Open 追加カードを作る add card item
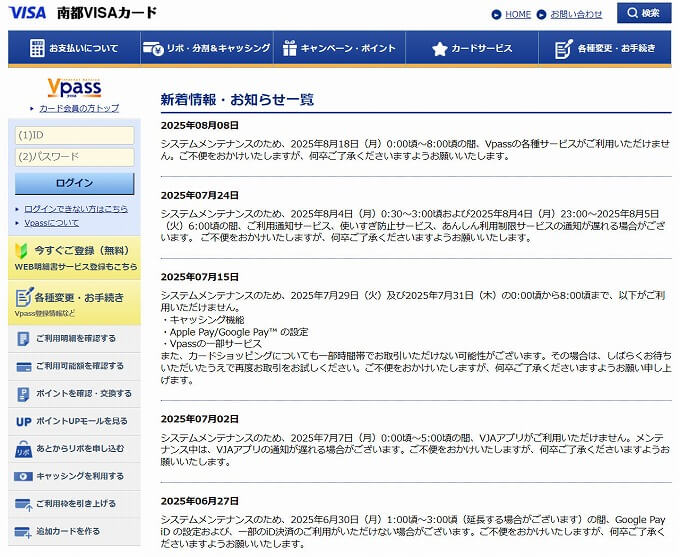Viewport: 680px width, 557px height. pos(72,531)
